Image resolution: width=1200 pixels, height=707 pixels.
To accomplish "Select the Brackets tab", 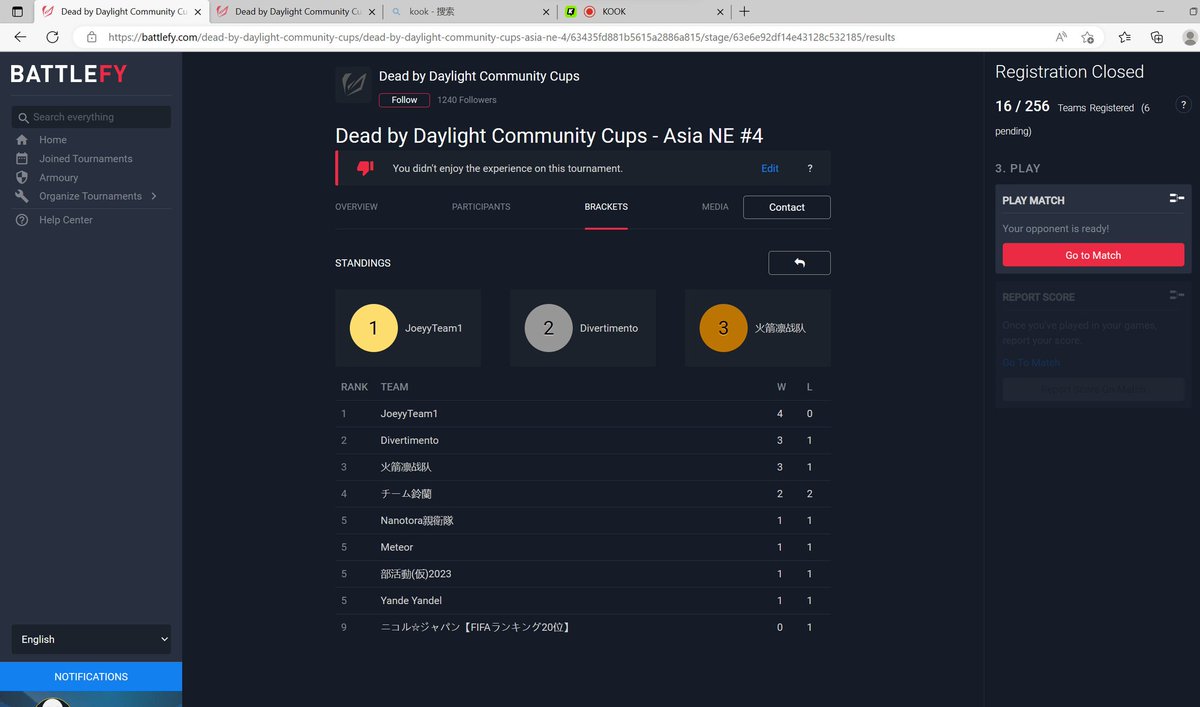I will pyautogui.click(x=606, y=207).
